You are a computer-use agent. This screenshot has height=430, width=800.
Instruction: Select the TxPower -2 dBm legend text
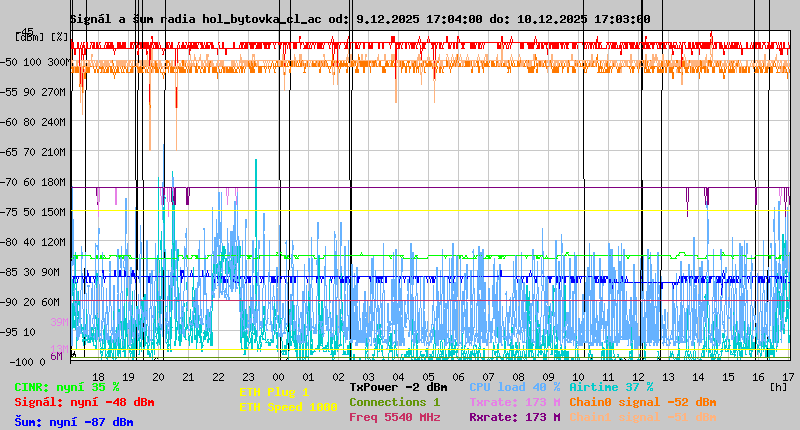click(x=398, y=387)
